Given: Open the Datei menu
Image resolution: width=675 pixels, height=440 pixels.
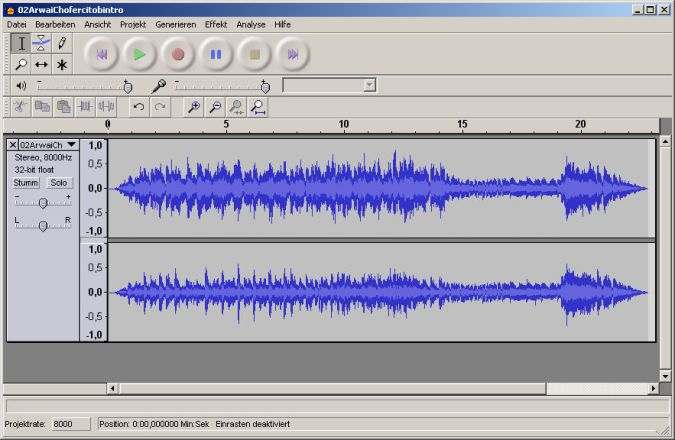Looking at the screenshot, I should point(16,25).
